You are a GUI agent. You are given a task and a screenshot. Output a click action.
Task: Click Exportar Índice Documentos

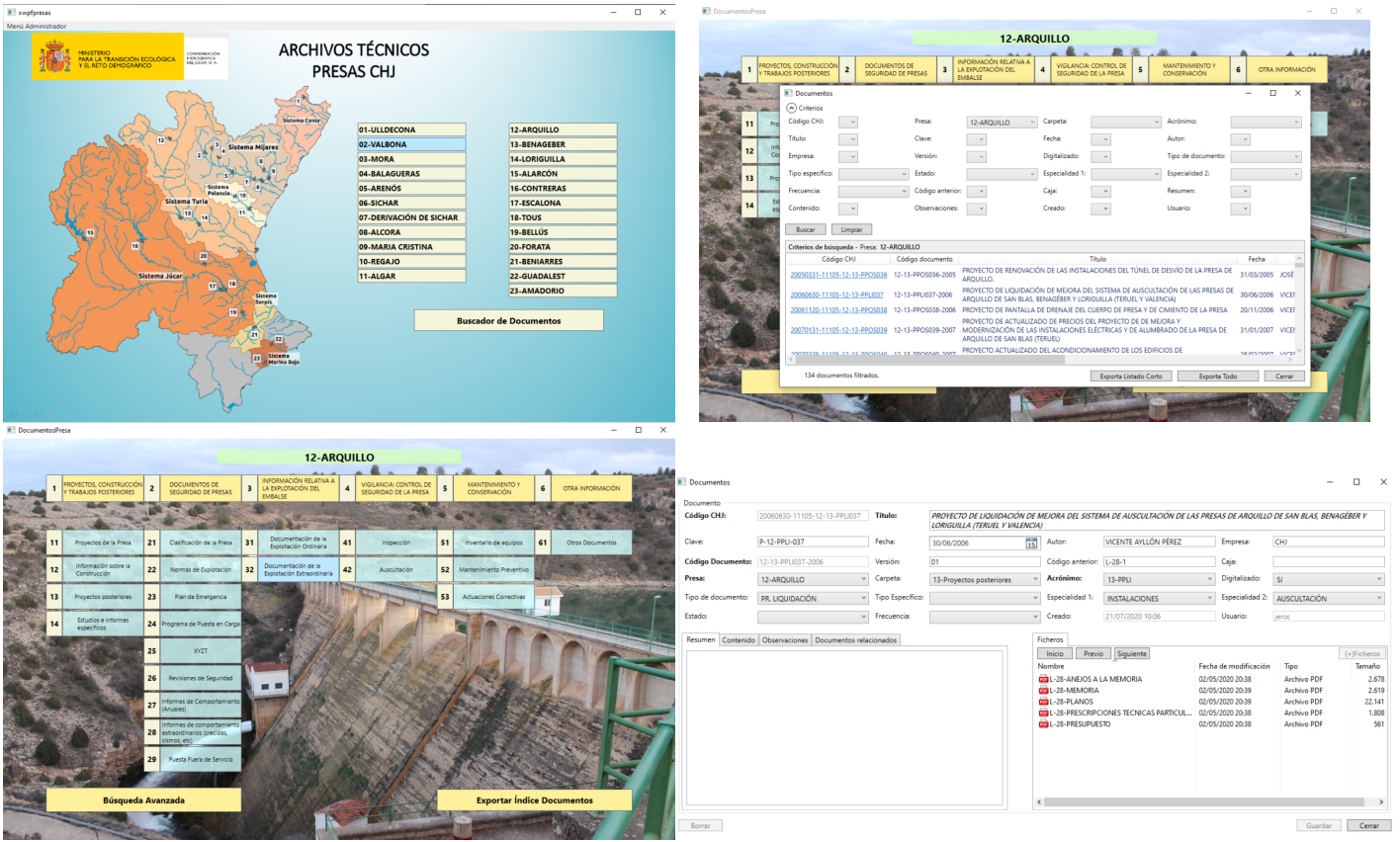click(x=534, y=800)
